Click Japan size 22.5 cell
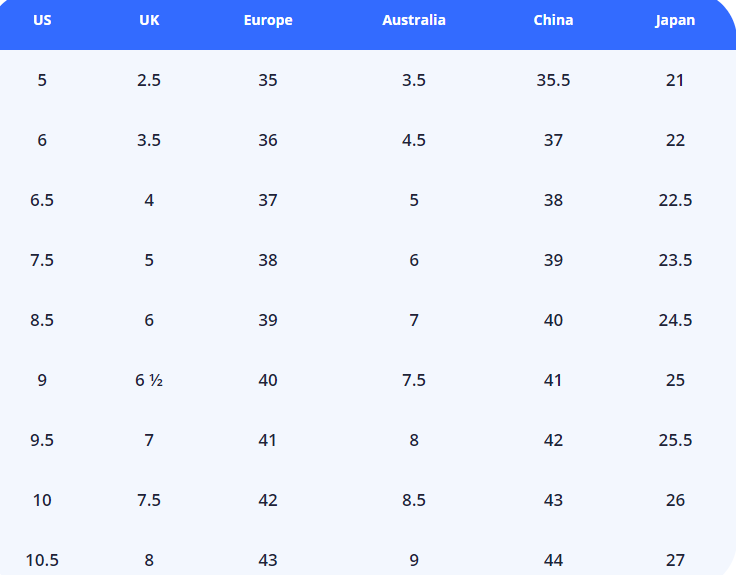The width and height of the screenshot is (736, 575). [x=675, y=200]
